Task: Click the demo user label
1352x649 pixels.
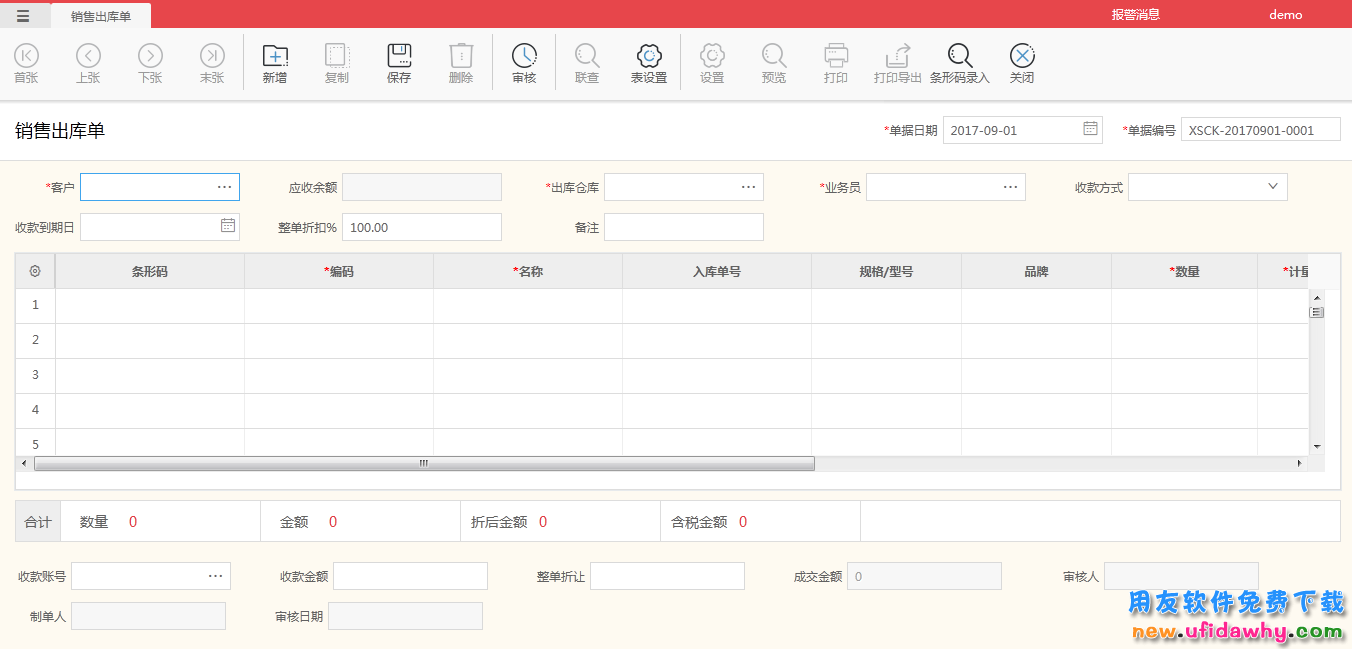Action: point(1285,15)
